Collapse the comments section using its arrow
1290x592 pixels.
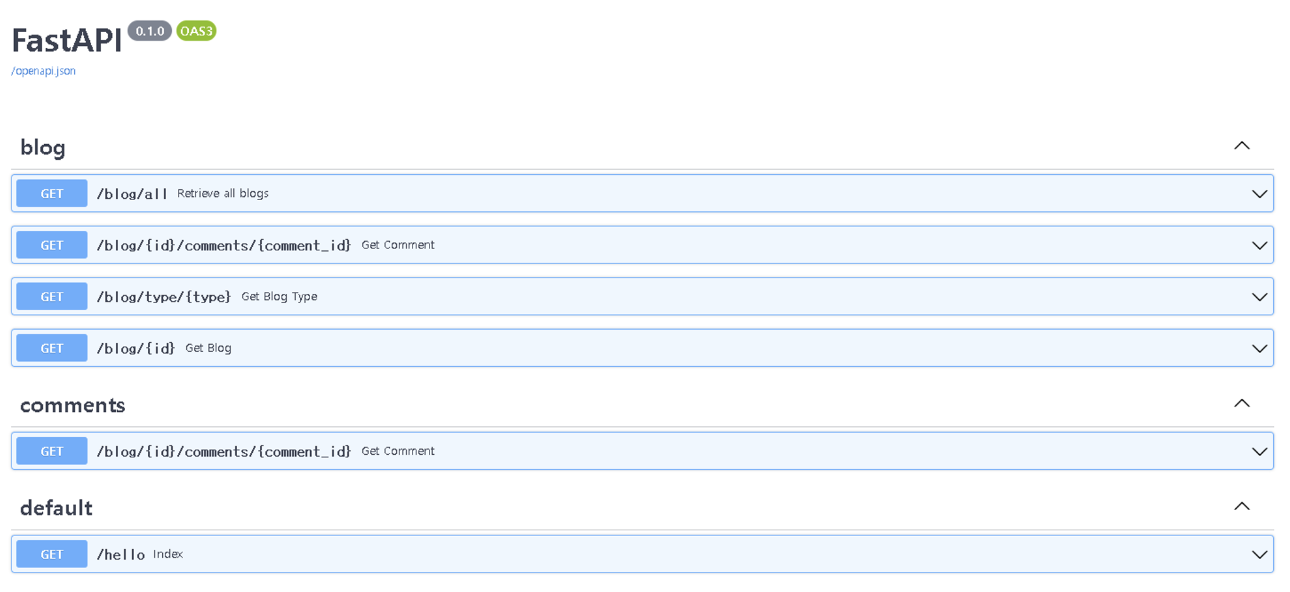click(1241, 404)
